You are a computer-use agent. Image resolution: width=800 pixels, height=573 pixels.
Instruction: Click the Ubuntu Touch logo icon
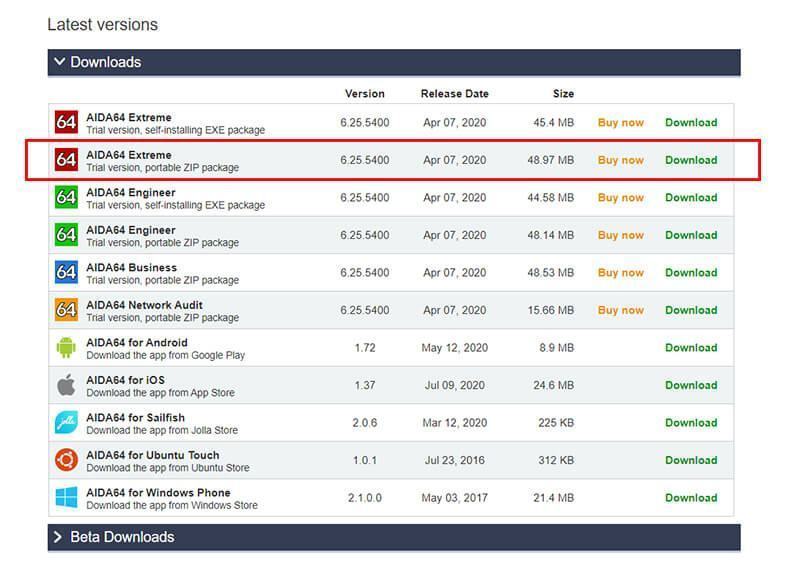pyautogui.click(x=66, y=460)
